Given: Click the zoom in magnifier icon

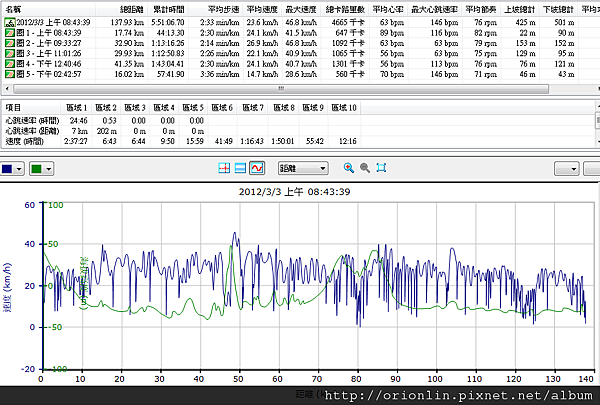Looking at the screenshot, I should pos(349,168).
